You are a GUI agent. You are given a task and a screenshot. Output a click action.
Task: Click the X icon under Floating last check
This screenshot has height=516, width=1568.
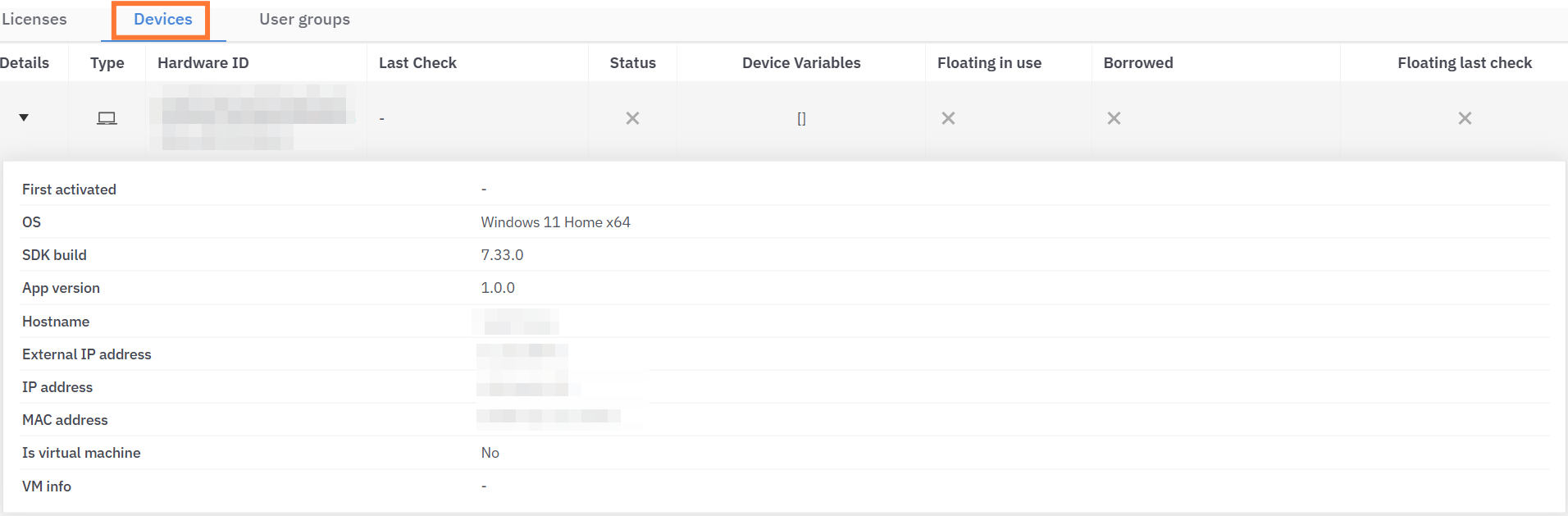point(1465,118)
